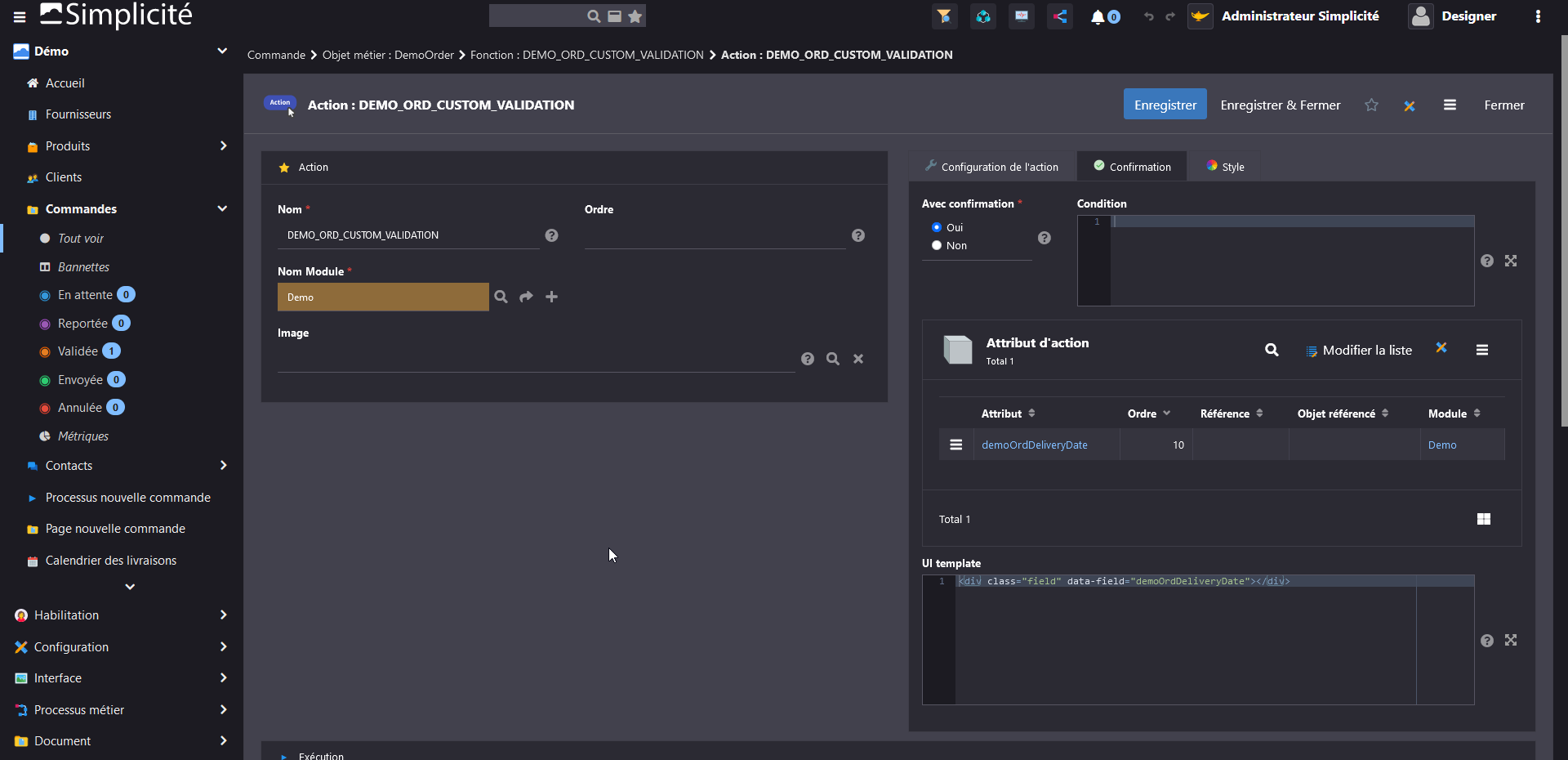Open the Attribut d'action list menu
1568x760 pixels.
click(1482, 350)
